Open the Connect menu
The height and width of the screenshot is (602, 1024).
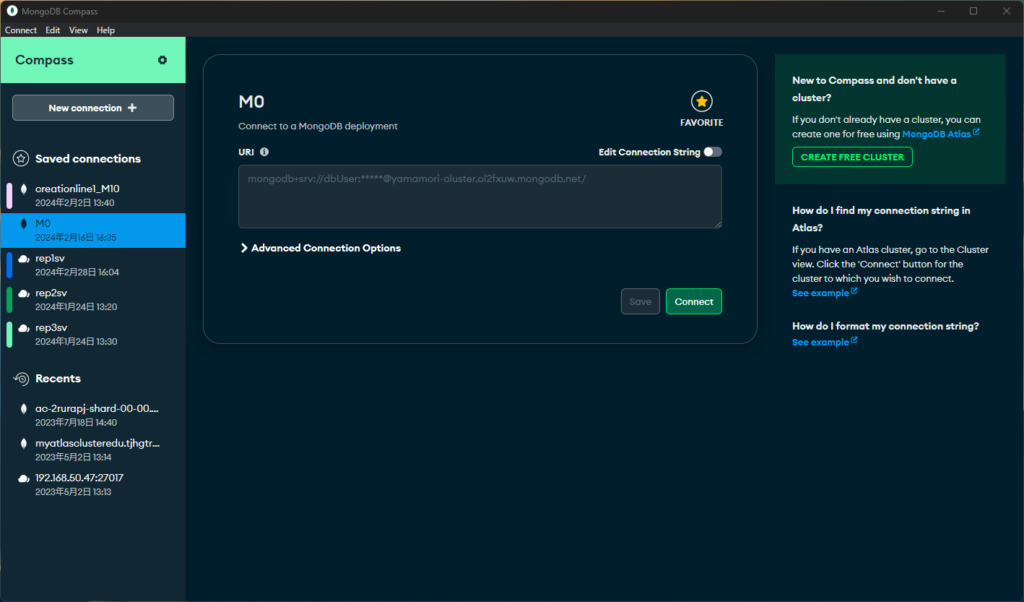coord(21,30)
